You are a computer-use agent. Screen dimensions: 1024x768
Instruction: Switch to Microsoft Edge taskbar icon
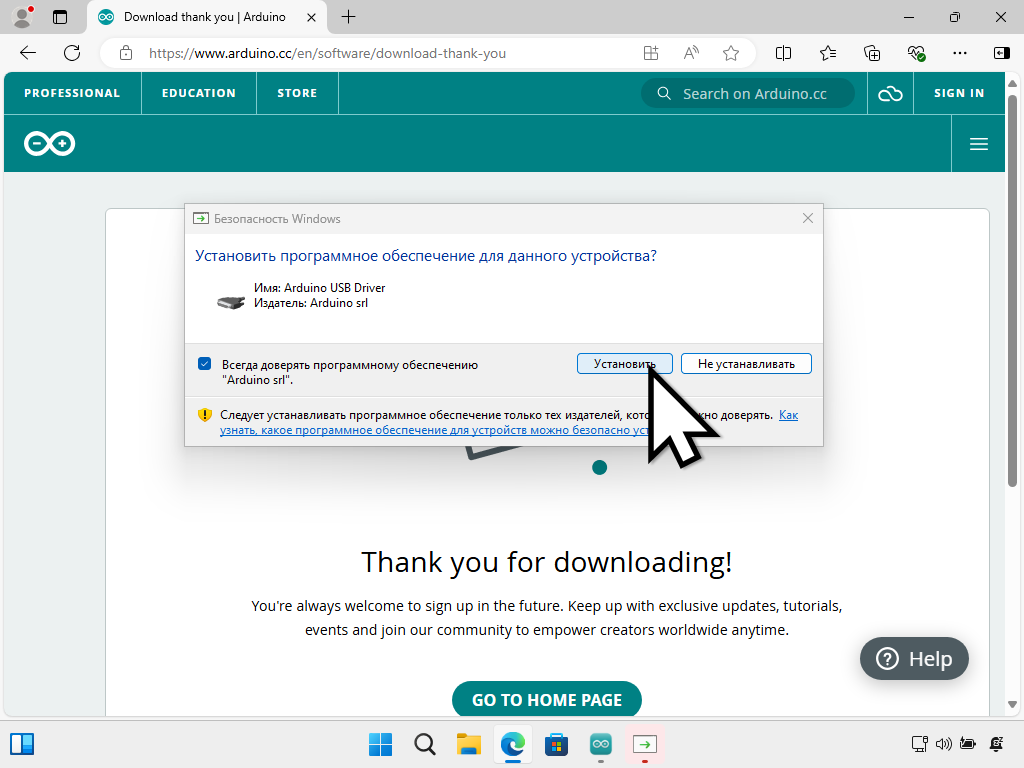[x=513, y=744]
